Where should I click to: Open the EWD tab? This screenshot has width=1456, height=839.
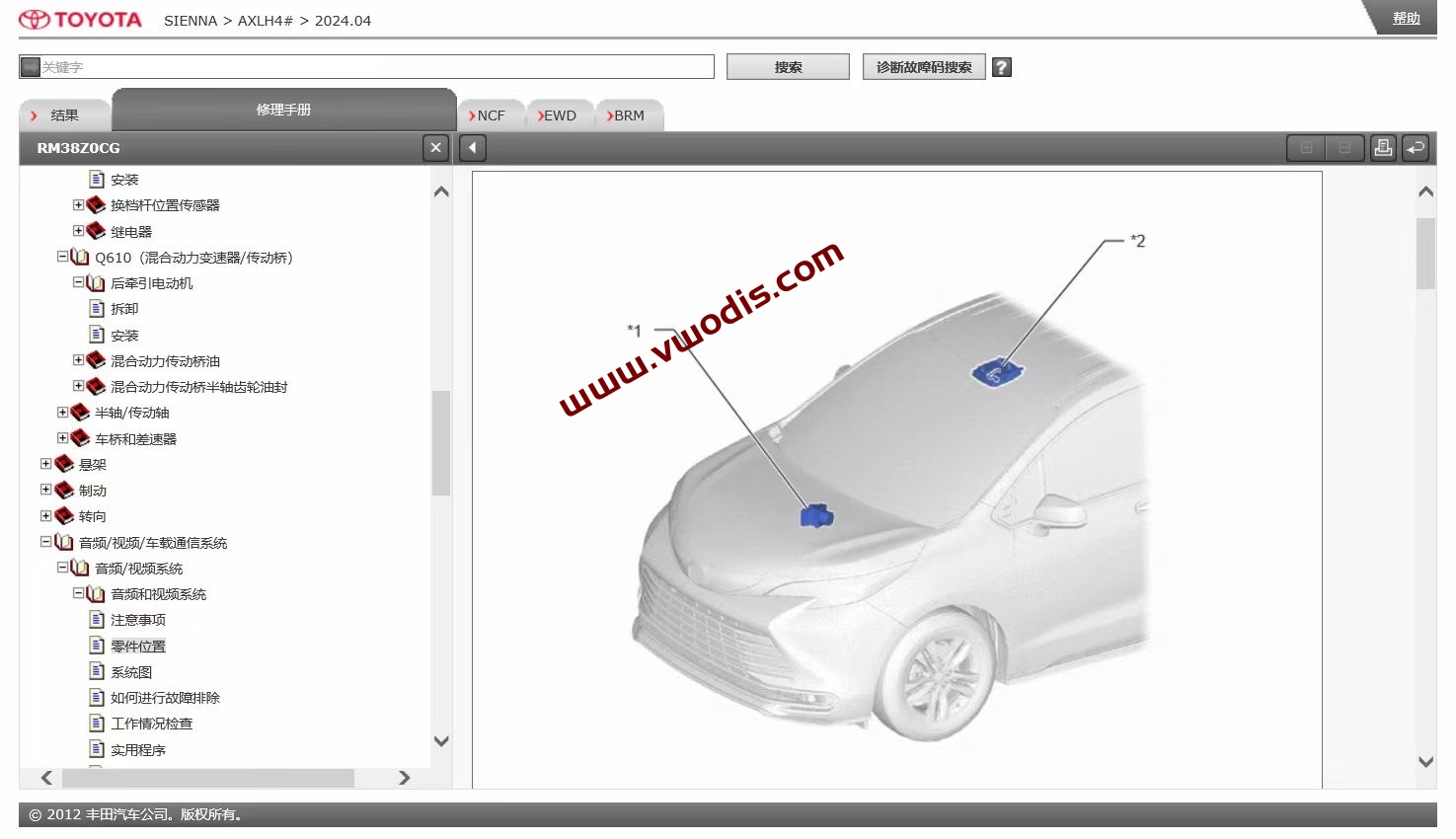[x=558, y=115]
